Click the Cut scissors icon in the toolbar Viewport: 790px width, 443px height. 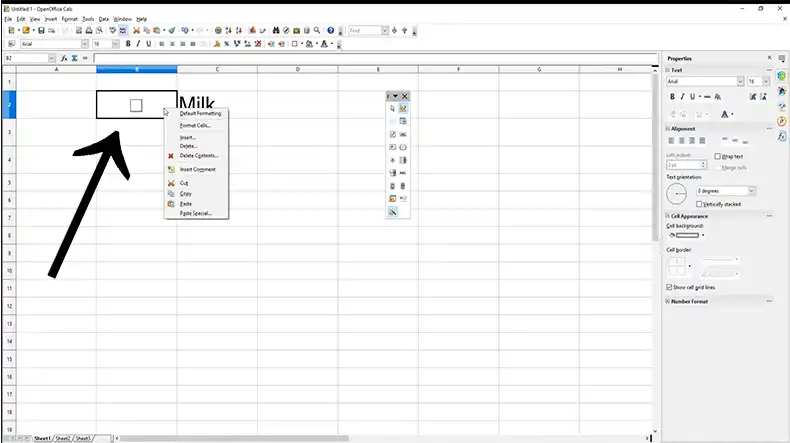136,31
